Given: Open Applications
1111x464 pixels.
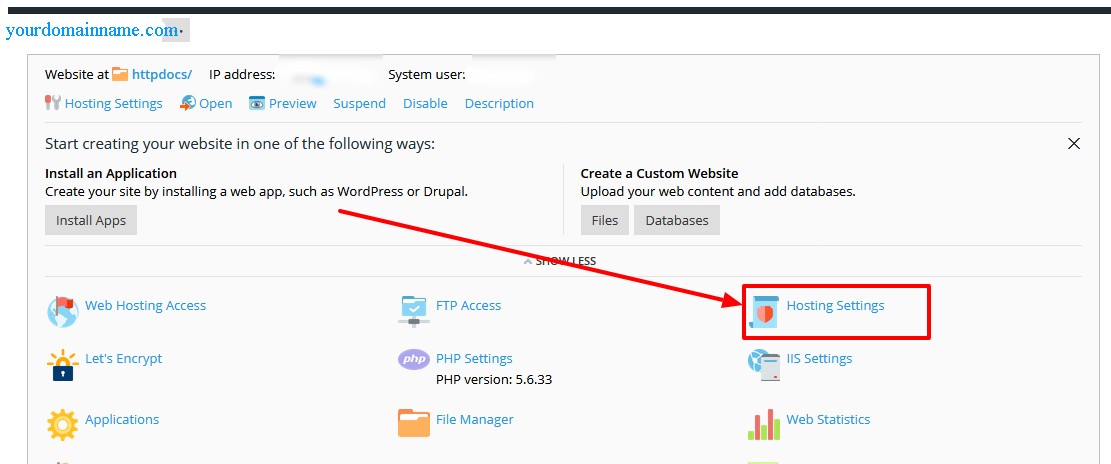Looking at the screenshot, I should point(122,419).
